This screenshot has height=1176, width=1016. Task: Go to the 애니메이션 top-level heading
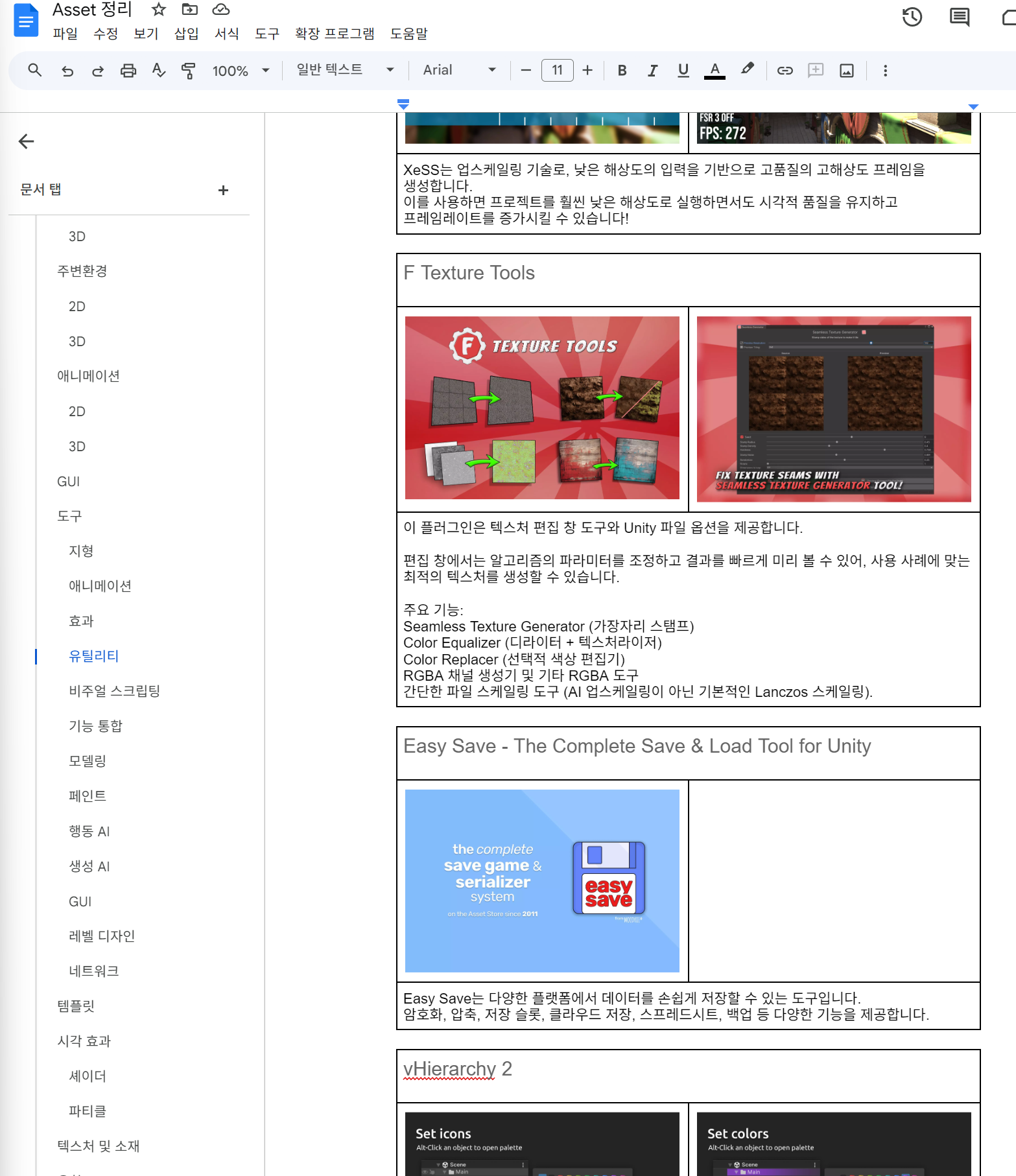coord(89,376)
